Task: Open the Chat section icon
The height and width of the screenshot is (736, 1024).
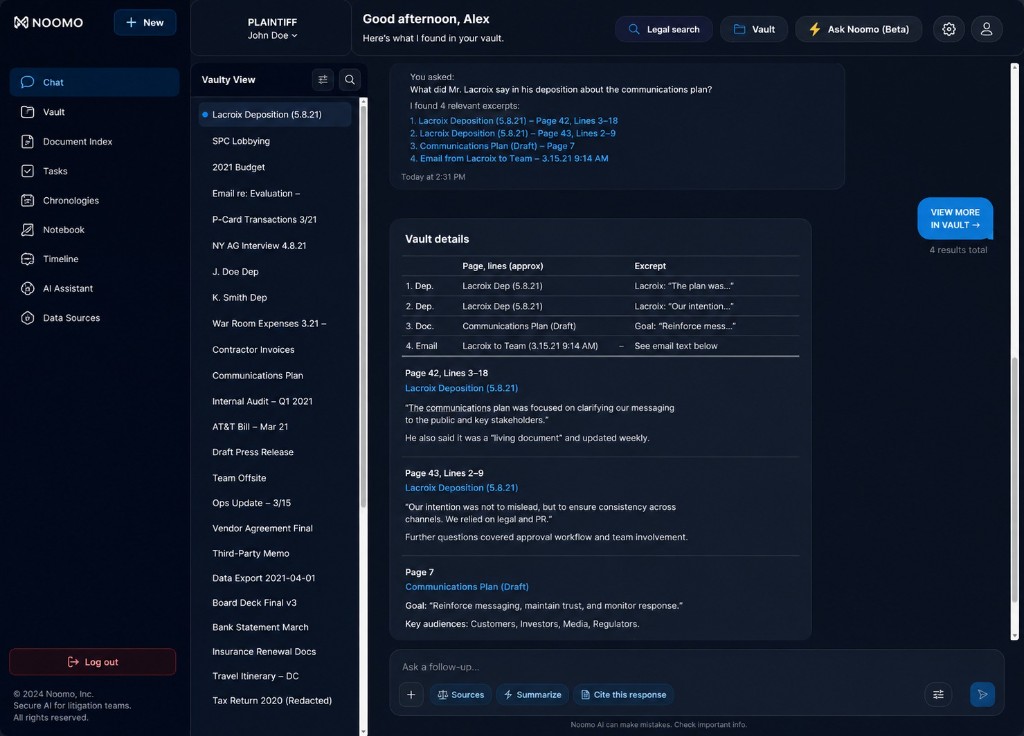Action: (x=27, y=82)
